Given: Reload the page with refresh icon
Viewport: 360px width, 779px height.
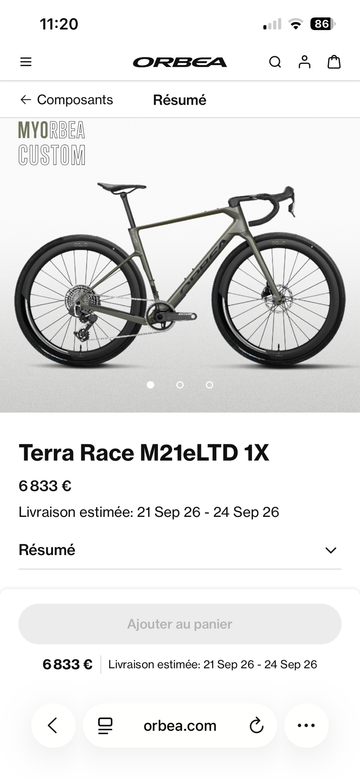Looking at the screenshot, I should [x=256, y=726].
